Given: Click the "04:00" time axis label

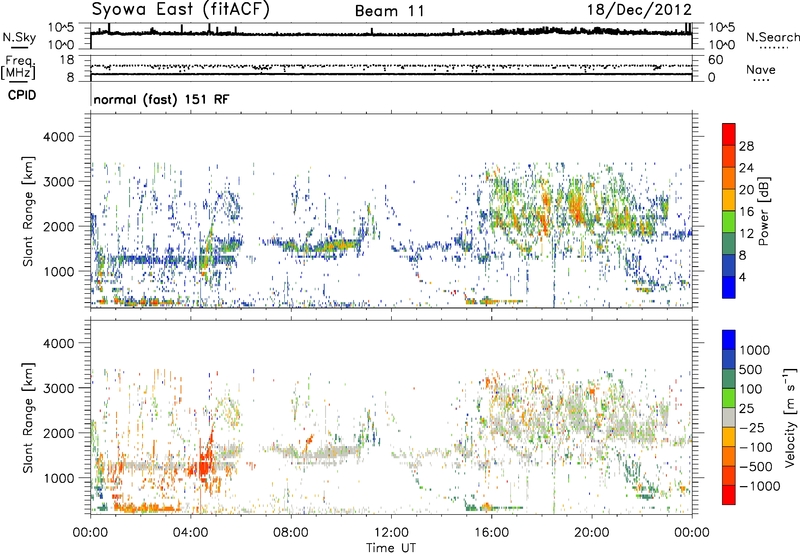Looking at the screenshot, I should click(x=191, y=533).
